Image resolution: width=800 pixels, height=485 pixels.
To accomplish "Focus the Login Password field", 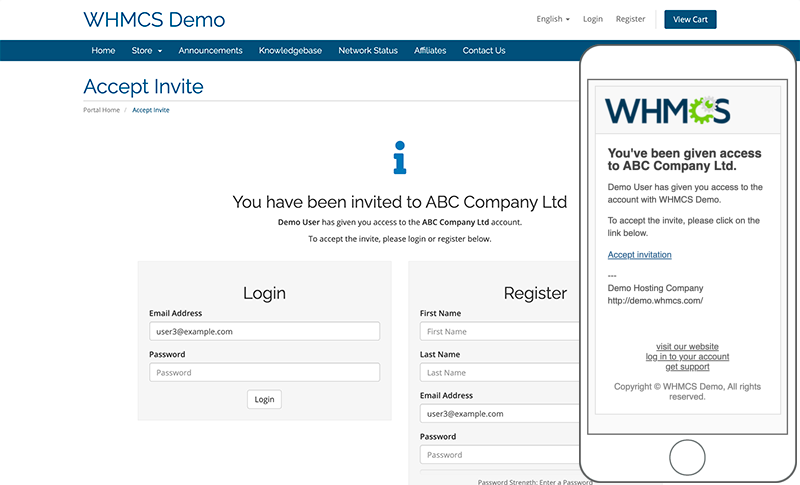I will [x=264, y=372].
